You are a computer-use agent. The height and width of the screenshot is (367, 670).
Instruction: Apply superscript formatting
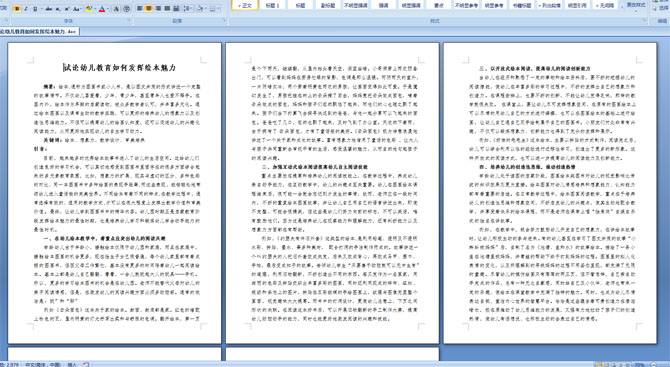point(67,9)
